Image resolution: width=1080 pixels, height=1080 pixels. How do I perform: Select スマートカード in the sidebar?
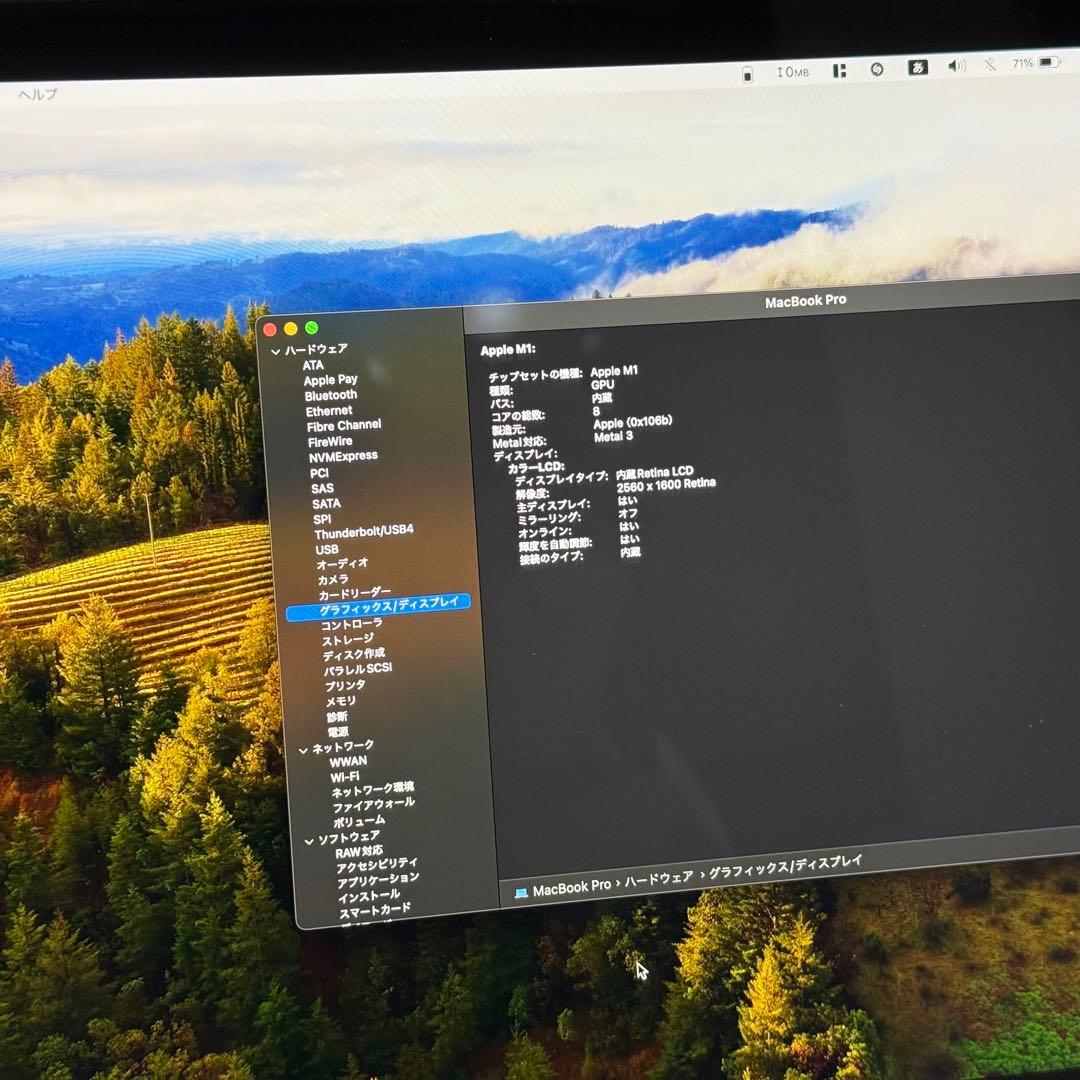click(x=374, y=911)
